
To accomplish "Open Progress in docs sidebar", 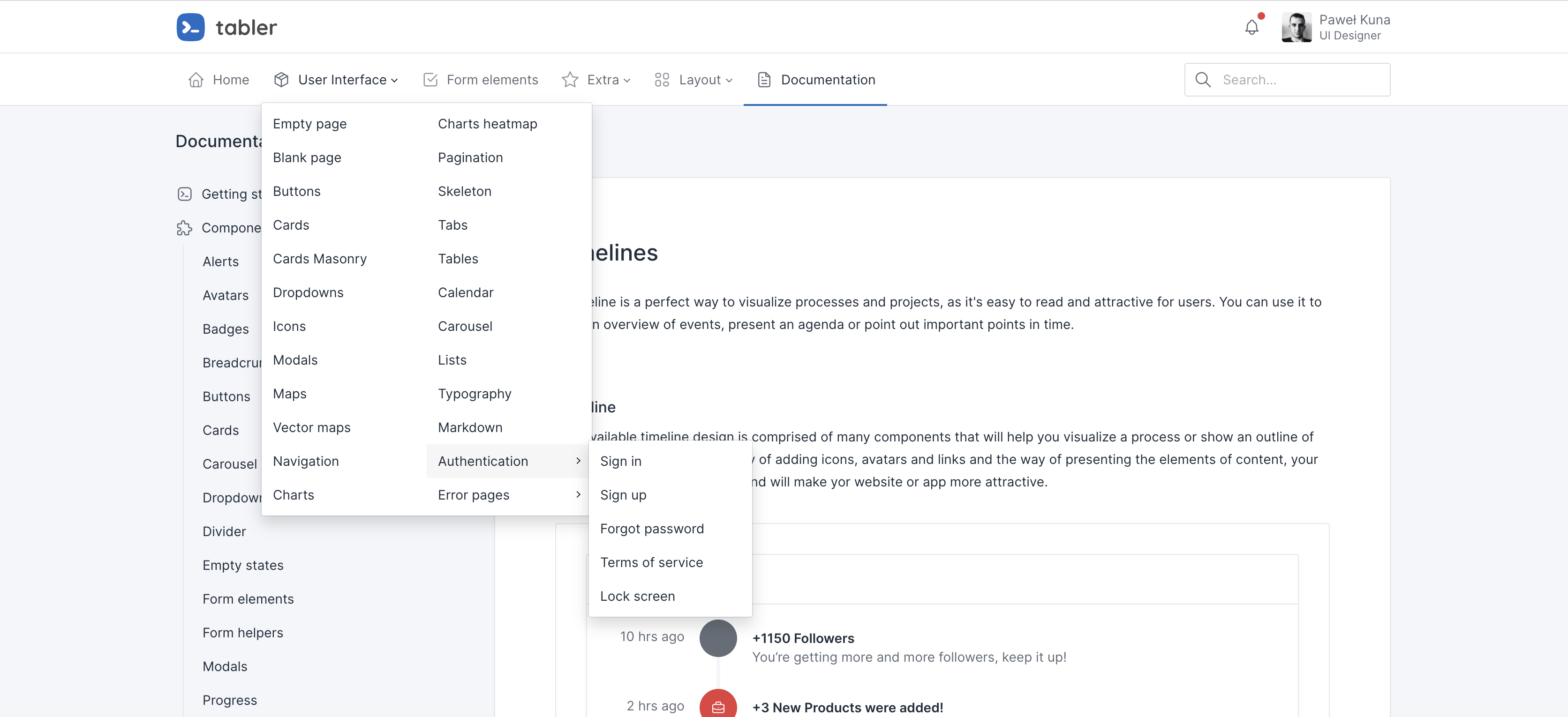I will pyautogui.click(x=229, y=701).
